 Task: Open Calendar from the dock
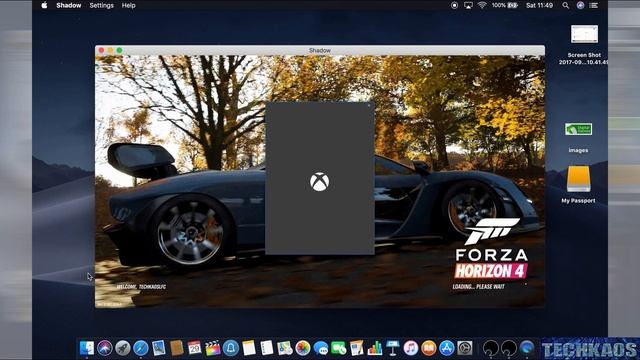click(x=194, y=348)
